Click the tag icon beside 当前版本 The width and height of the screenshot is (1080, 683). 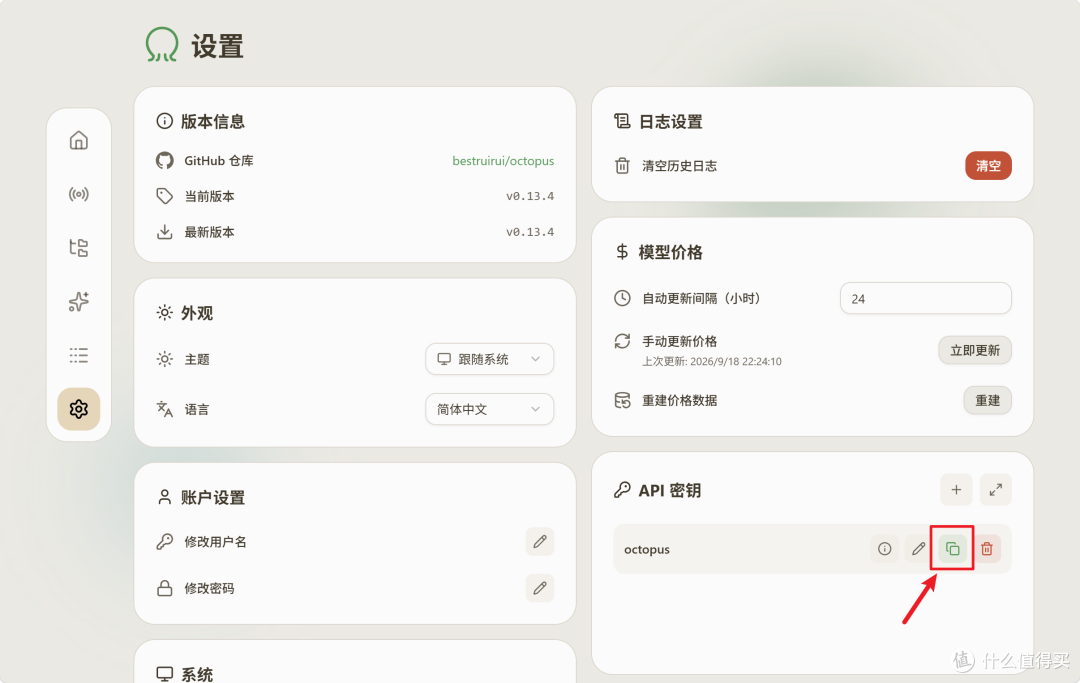coord(164,196)
